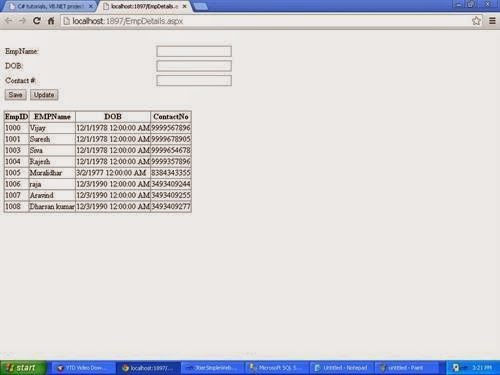Click the name cell Suresh
The width and height of the screenshot is (500, 375).
coord(52,139)
